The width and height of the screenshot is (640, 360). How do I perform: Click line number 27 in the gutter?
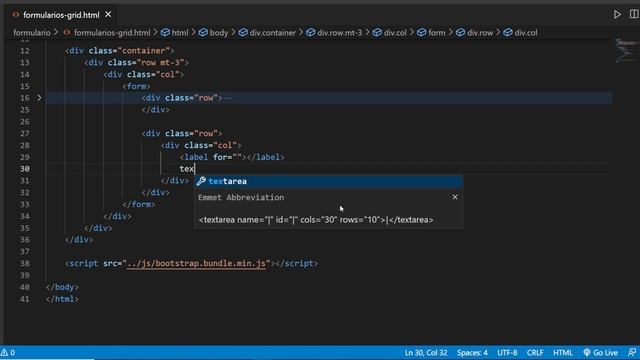click(x=24, y=133)
